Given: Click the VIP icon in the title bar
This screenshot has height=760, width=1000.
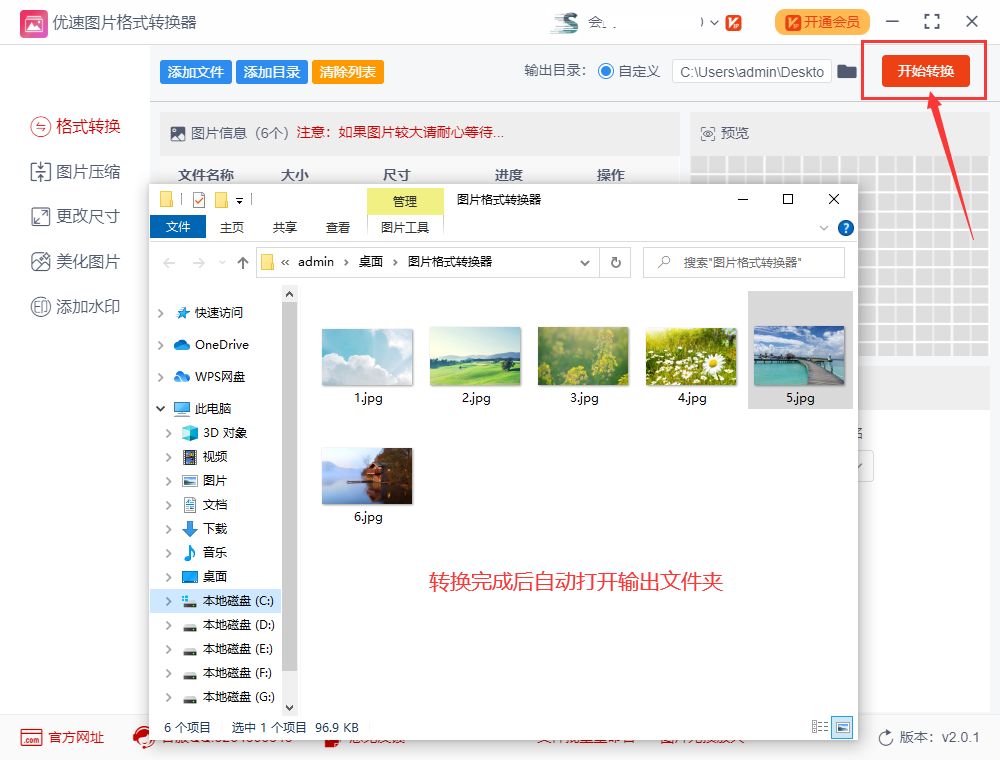Looking at the screenshot, I should (x=734, y=21).
